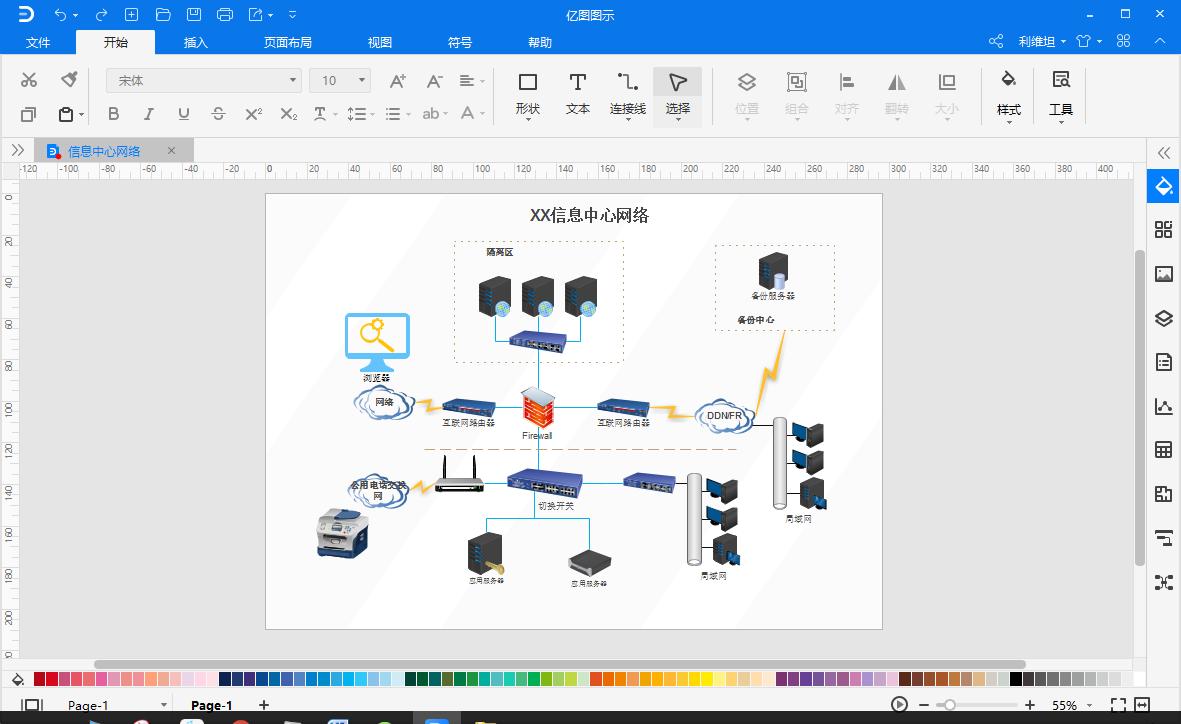Screen dimensions: 1181x724
Task: Open the Page Layout (页面布局) tab
Action: pyautogui.click(x=288, y=42)
